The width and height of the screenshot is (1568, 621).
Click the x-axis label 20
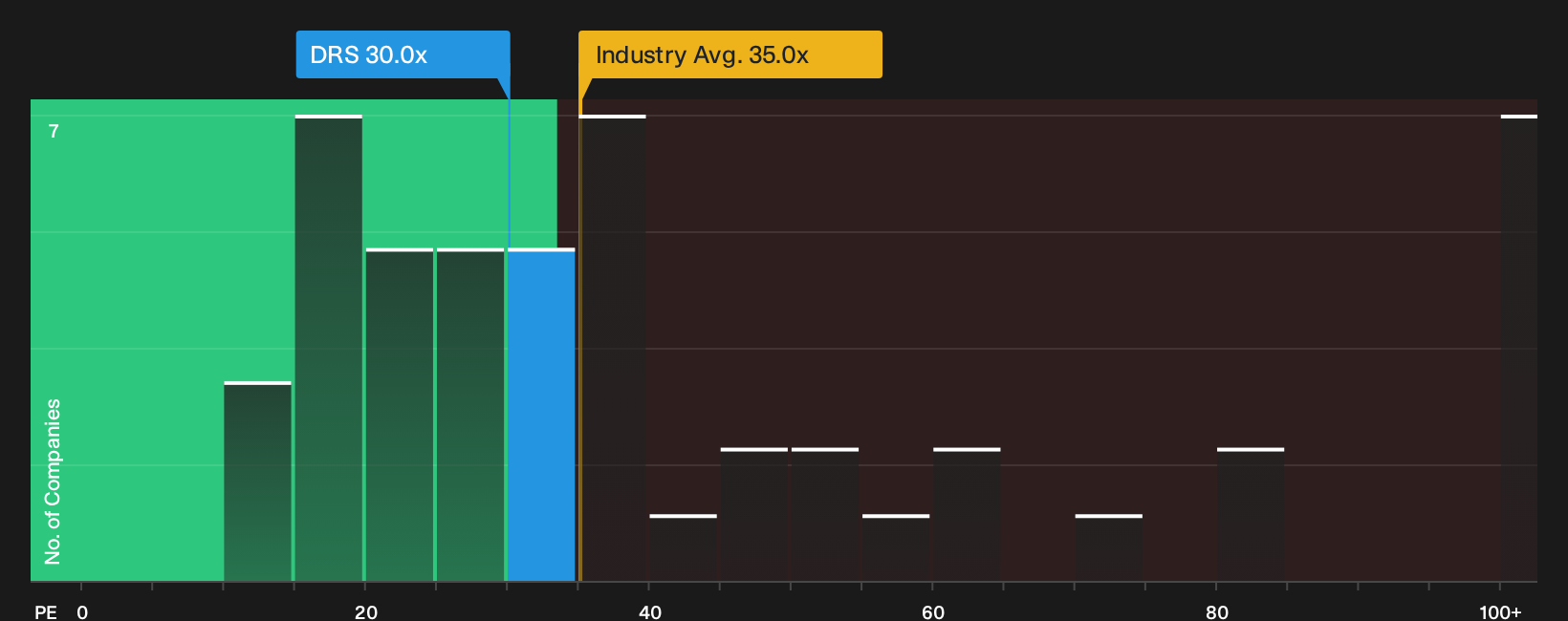click(366, 611)
